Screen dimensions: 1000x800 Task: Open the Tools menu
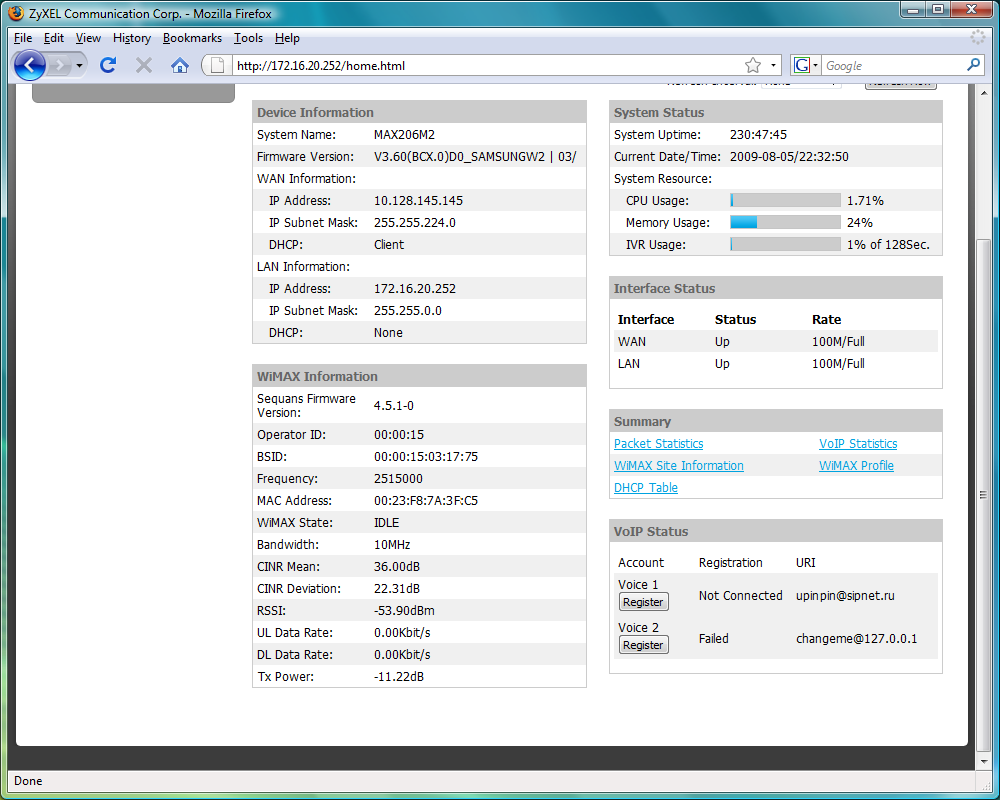tap(248, 38)
